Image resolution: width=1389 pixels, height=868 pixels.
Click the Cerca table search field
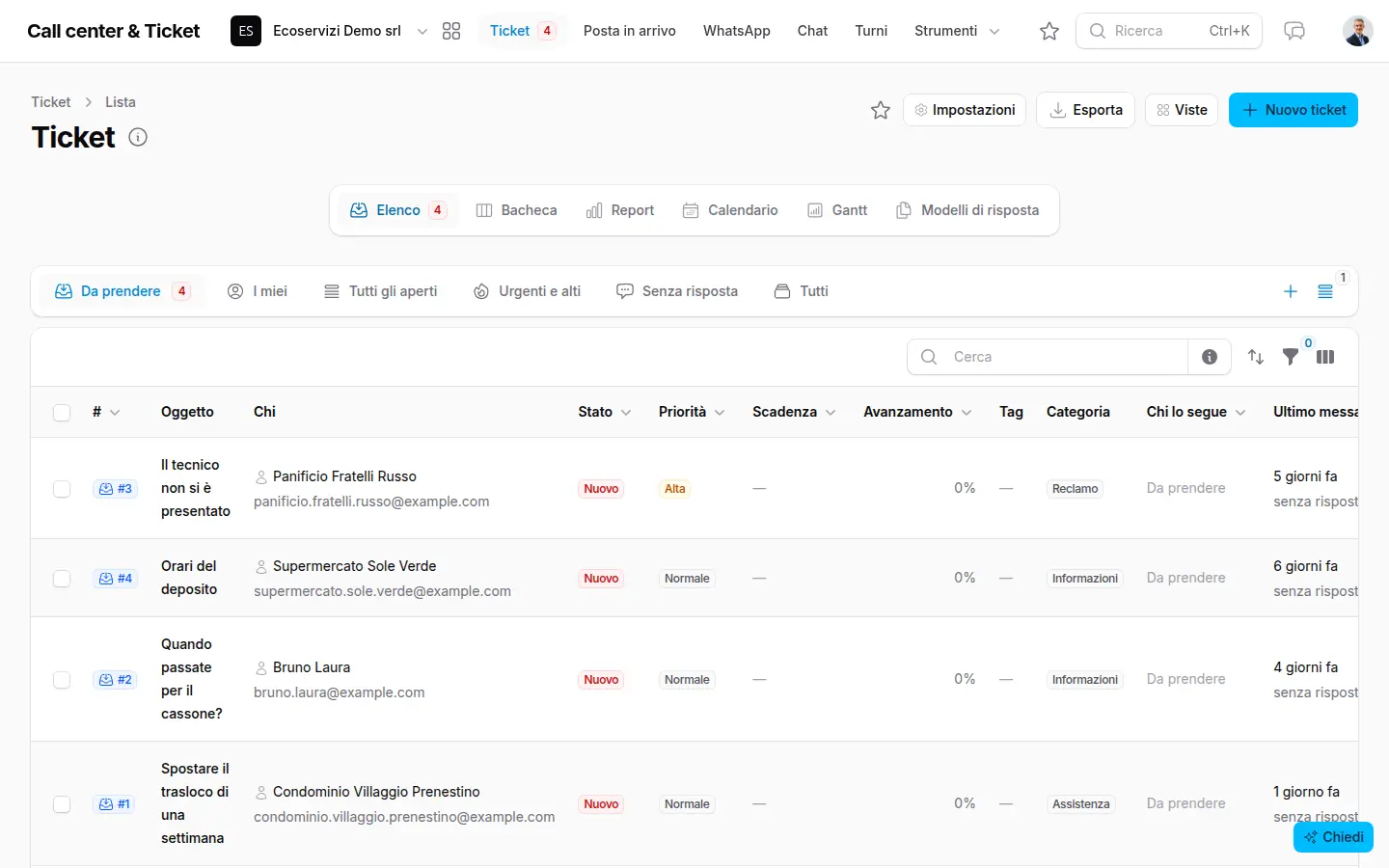[1048, 357]
